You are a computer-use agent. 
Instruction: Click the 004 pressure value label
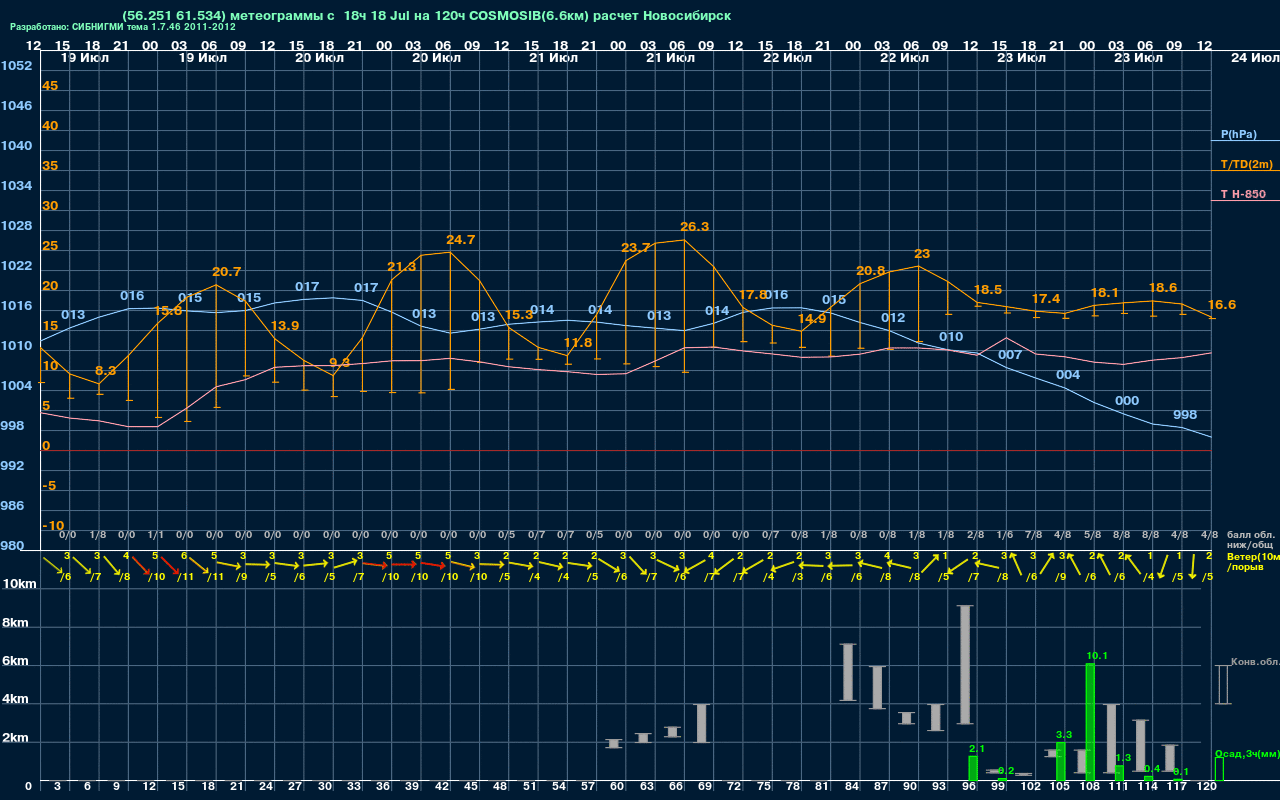tap(1068, 375)
